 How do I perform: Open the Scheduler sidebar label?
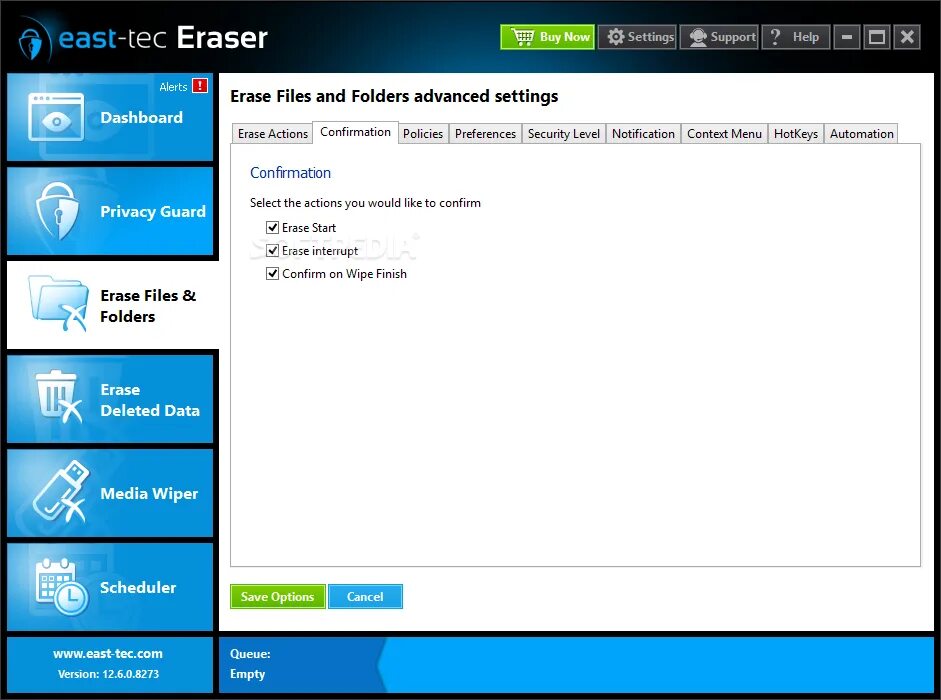[138, 587]
